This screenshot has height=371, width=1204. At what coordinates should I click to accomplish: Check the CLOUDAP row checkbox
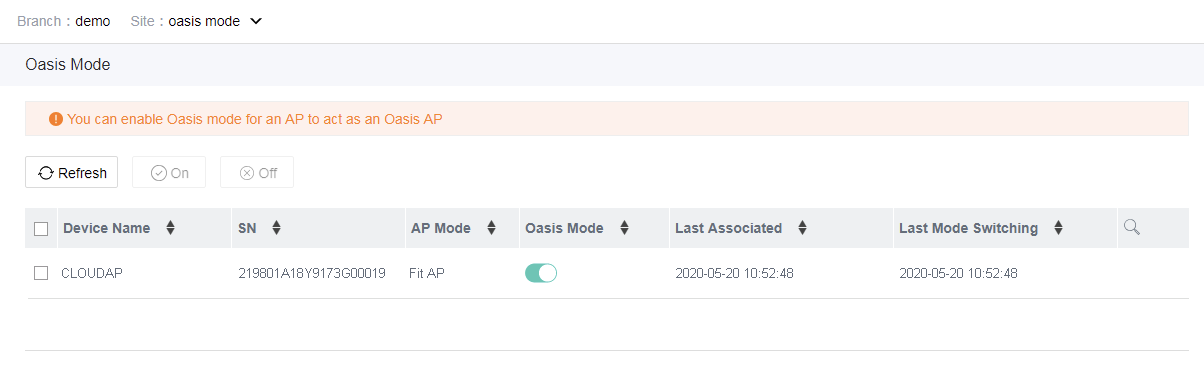point(41,273)
